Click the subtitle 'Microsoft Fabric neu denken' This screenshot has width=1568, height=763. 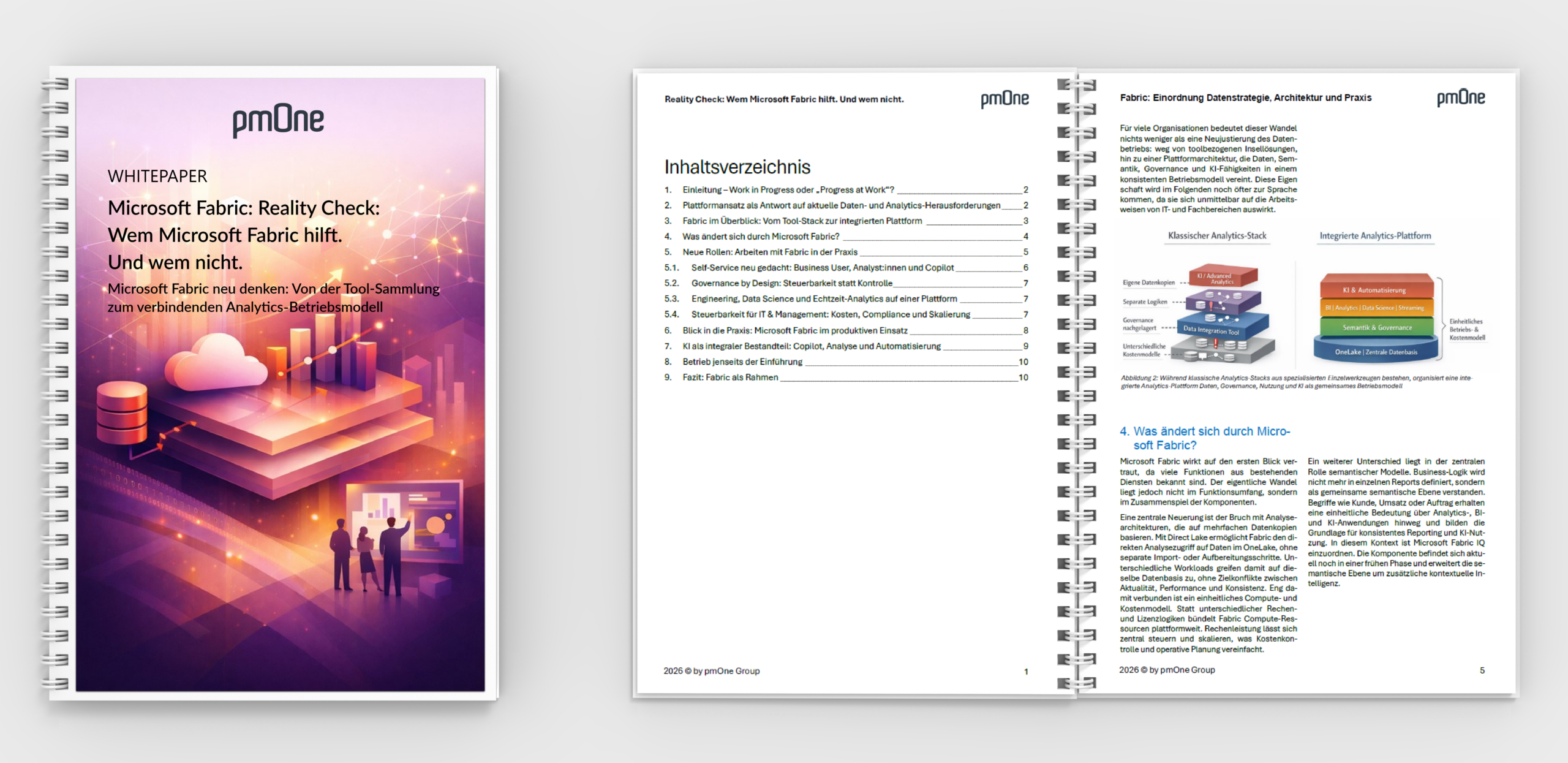[273, 298]
